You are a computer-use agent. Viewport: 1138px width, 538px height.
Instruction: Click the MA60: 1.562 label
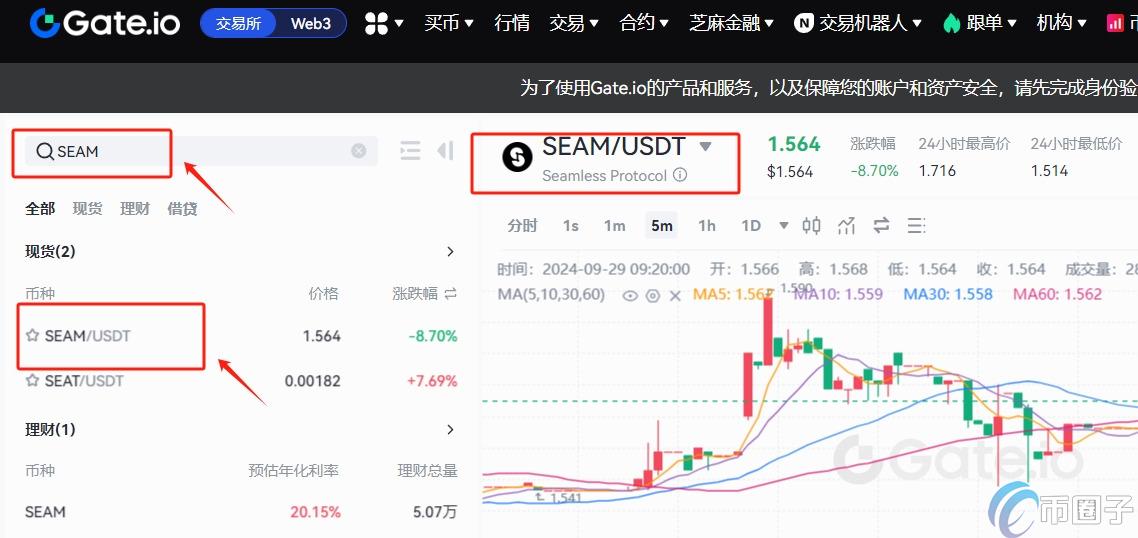pos(1057,294)
